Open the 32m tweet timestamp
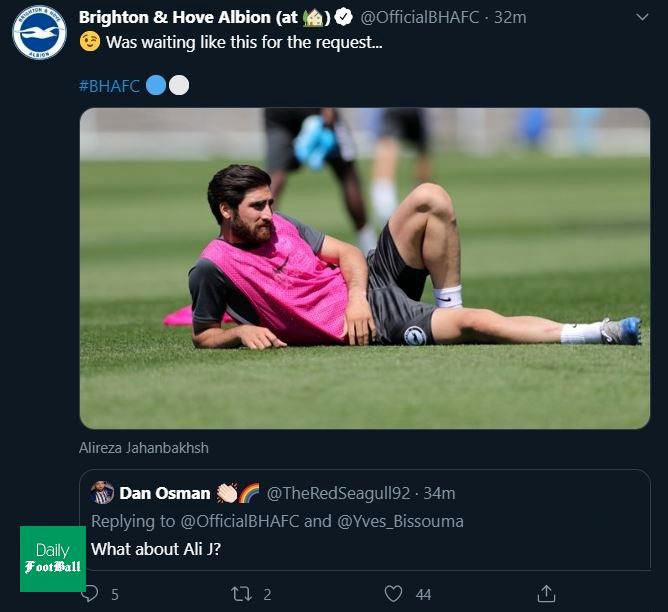 511,17
